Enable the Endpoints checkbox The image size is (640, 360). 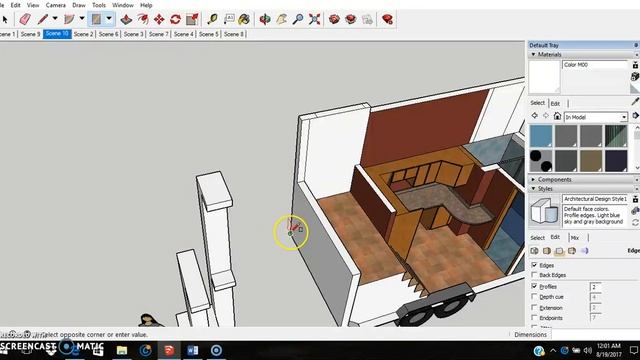tap(534, 317)
